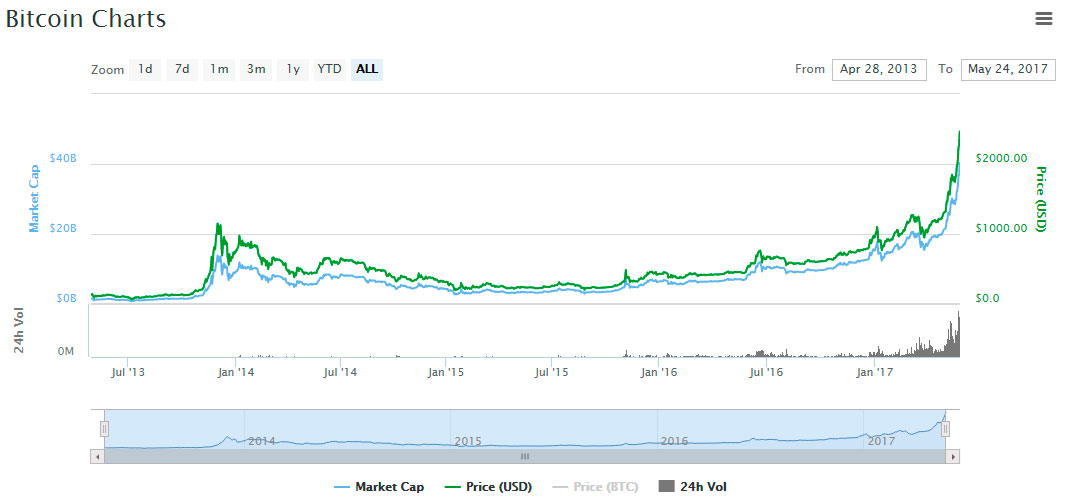
Task: Select the YTD zoom range
Action: [330, 69]
